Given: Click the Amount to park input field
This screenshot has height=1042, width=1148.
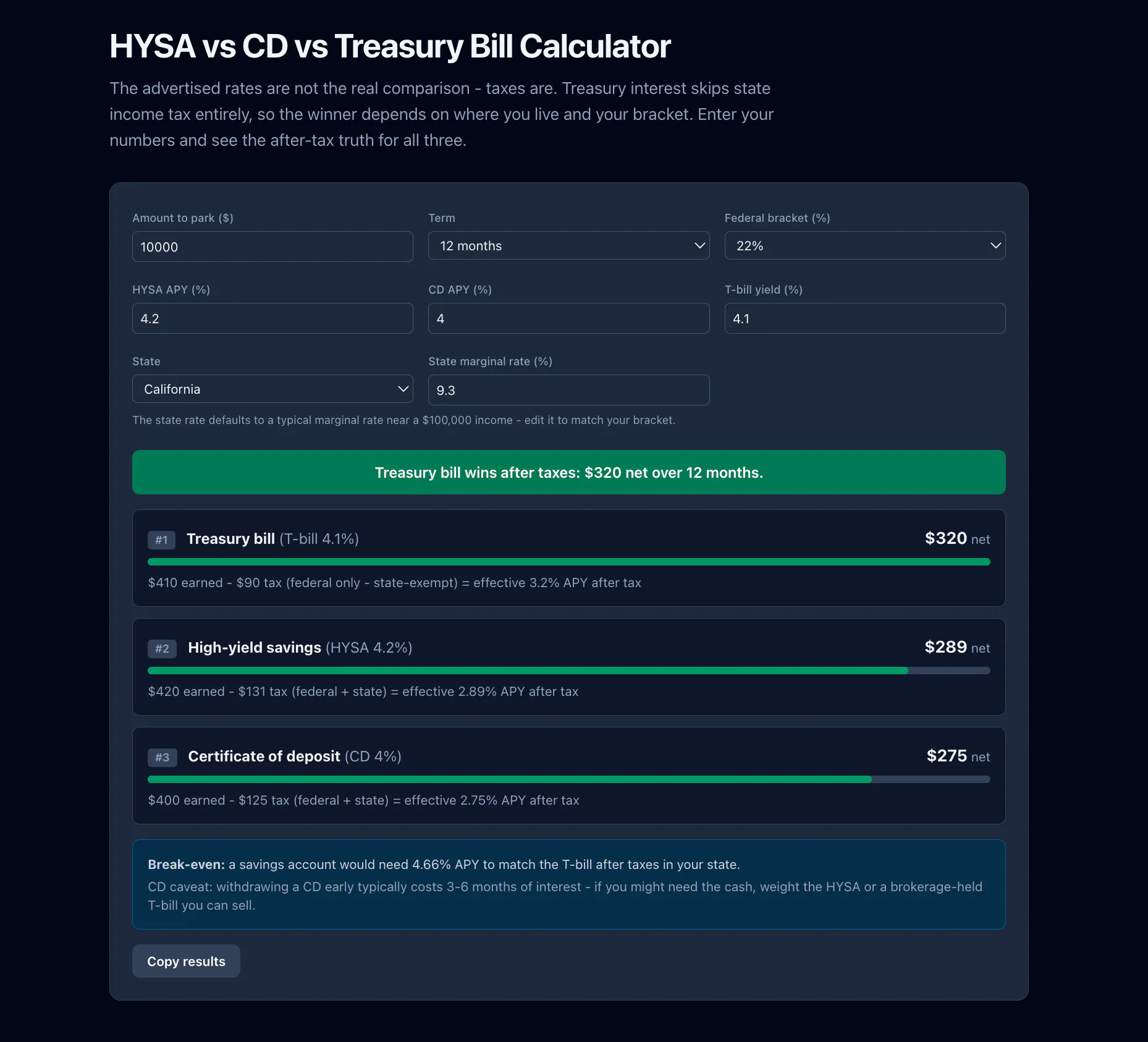Looking at the screenshot, I should pyautogui.click(x=272, y=247).
